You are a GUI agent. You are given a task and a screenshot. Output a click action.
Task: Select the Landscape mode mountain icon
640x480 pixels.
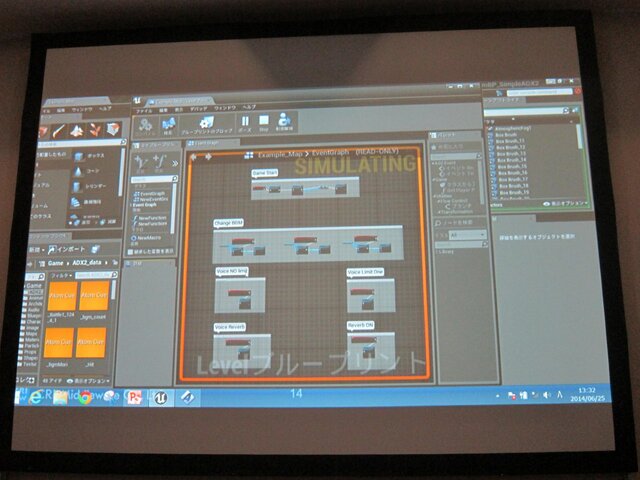[x=77, y=131]
